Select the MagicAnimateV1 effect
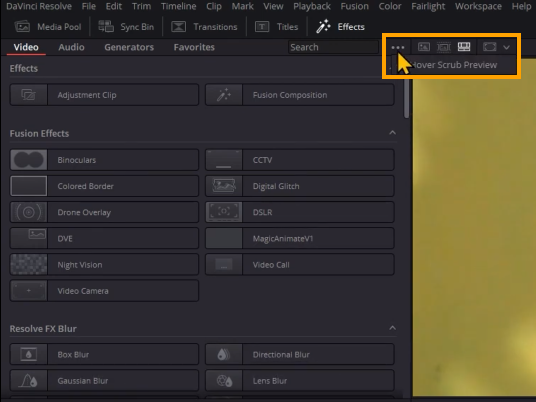Image resolution: width=536 pixels, height=402 pixels. tap(300, 238)
